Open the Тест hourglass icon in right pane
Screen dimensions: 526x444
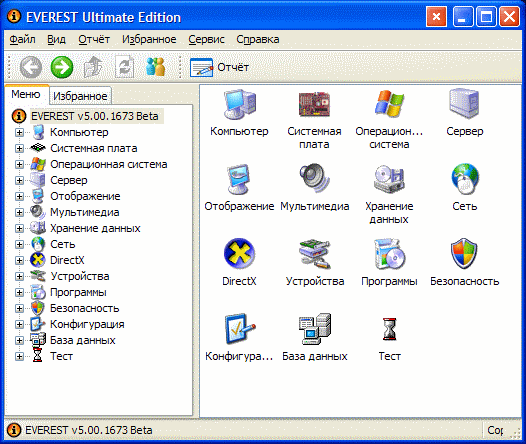(389, 329)
